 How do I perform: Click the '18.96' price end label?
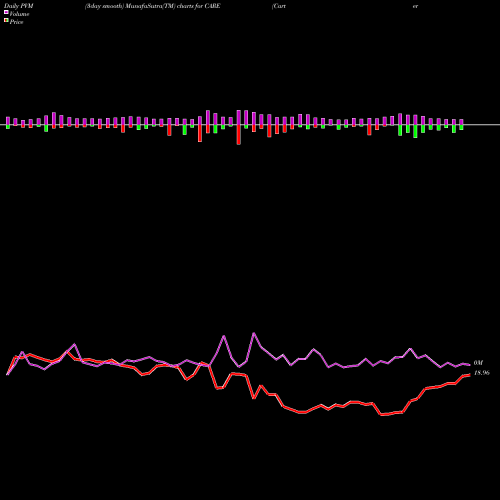[482, 373]
